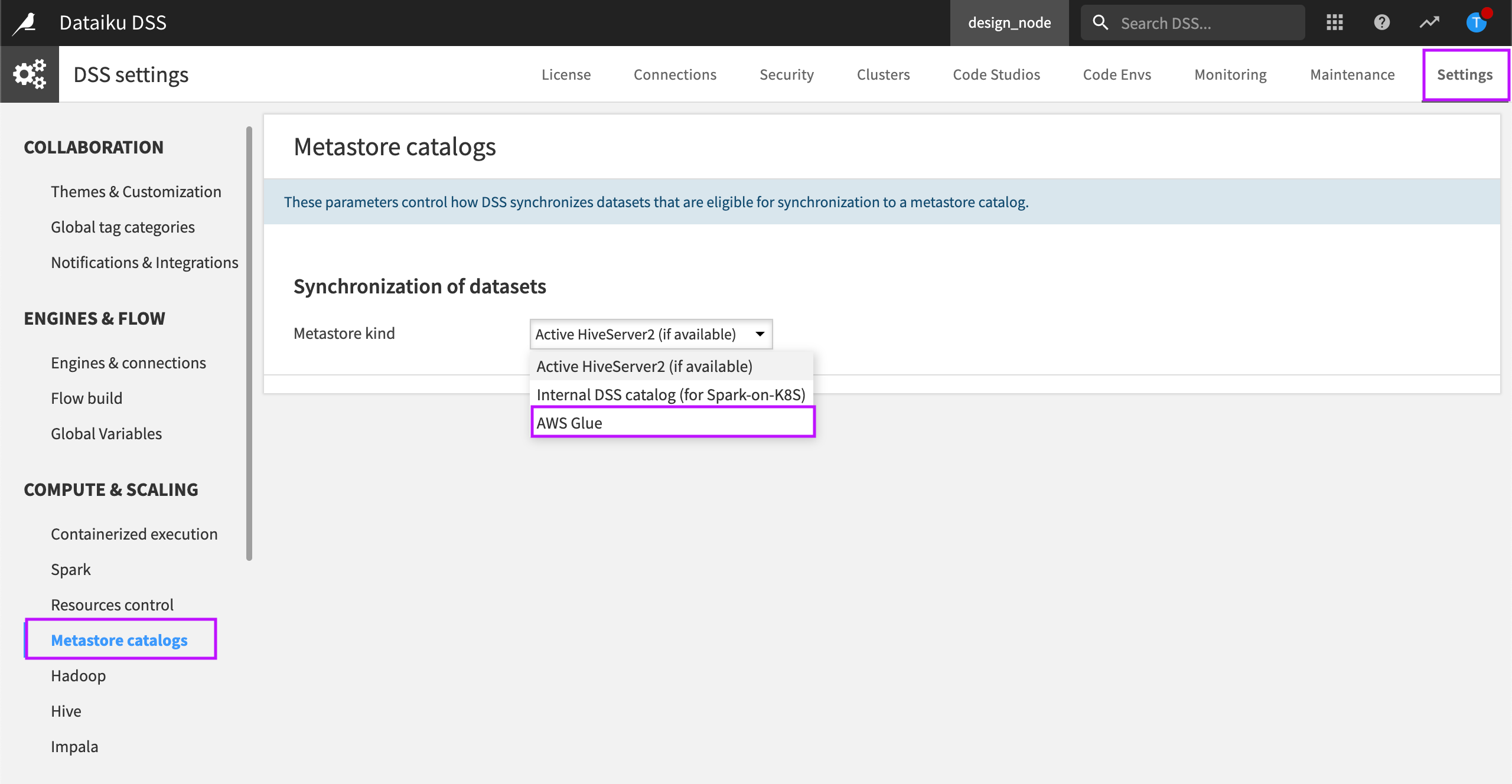1512x784 pixels.
Task: Go to Containerized execution settings
Action: (134, 534)
